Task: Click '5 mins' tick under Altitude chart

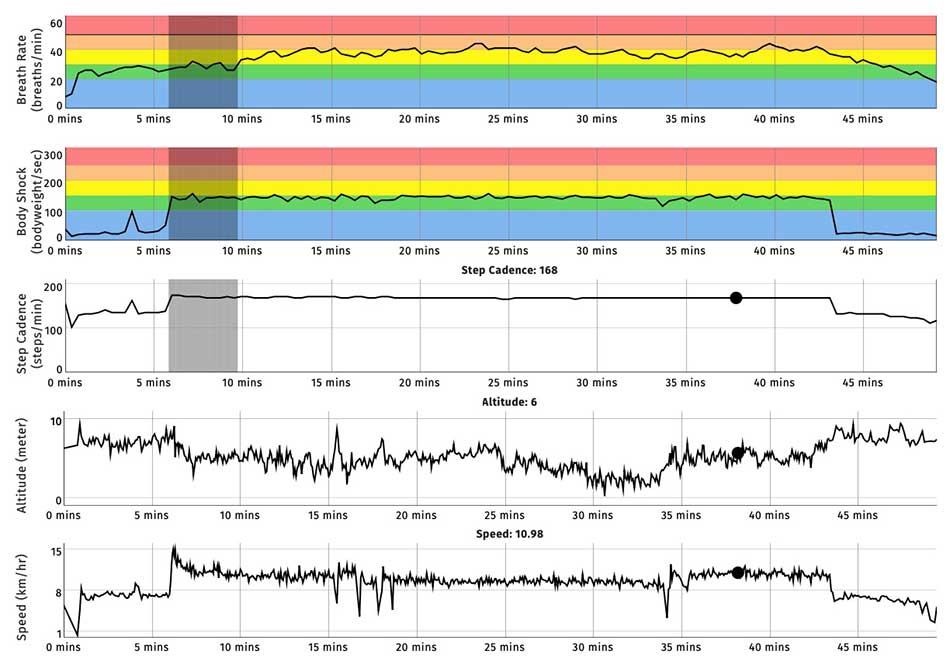Action: (151, 516)
